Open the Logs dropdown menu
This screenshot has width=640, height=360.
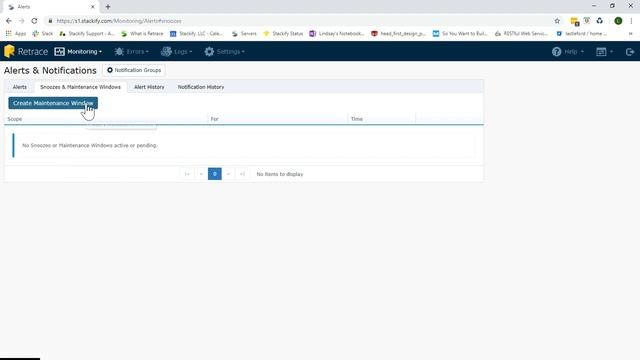click(x=176, y=51)
